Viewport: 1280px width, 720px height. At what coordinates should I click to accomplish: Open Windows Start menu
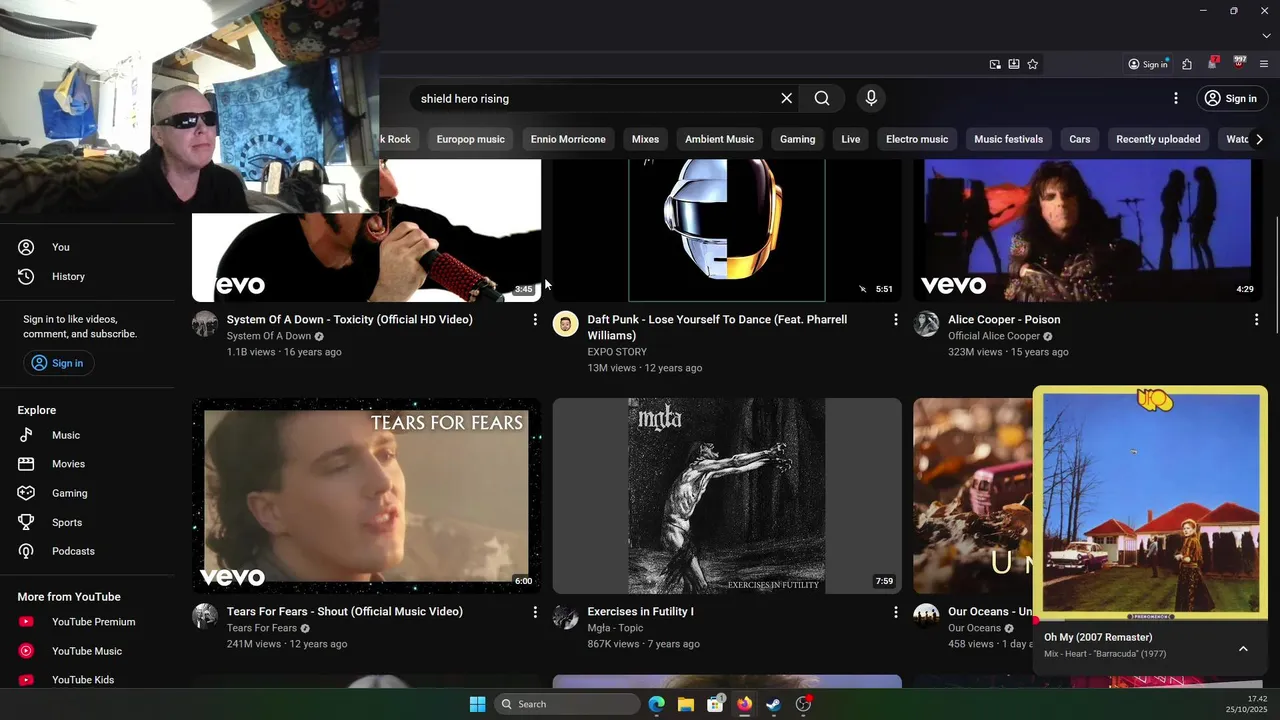tap(477, 704)
